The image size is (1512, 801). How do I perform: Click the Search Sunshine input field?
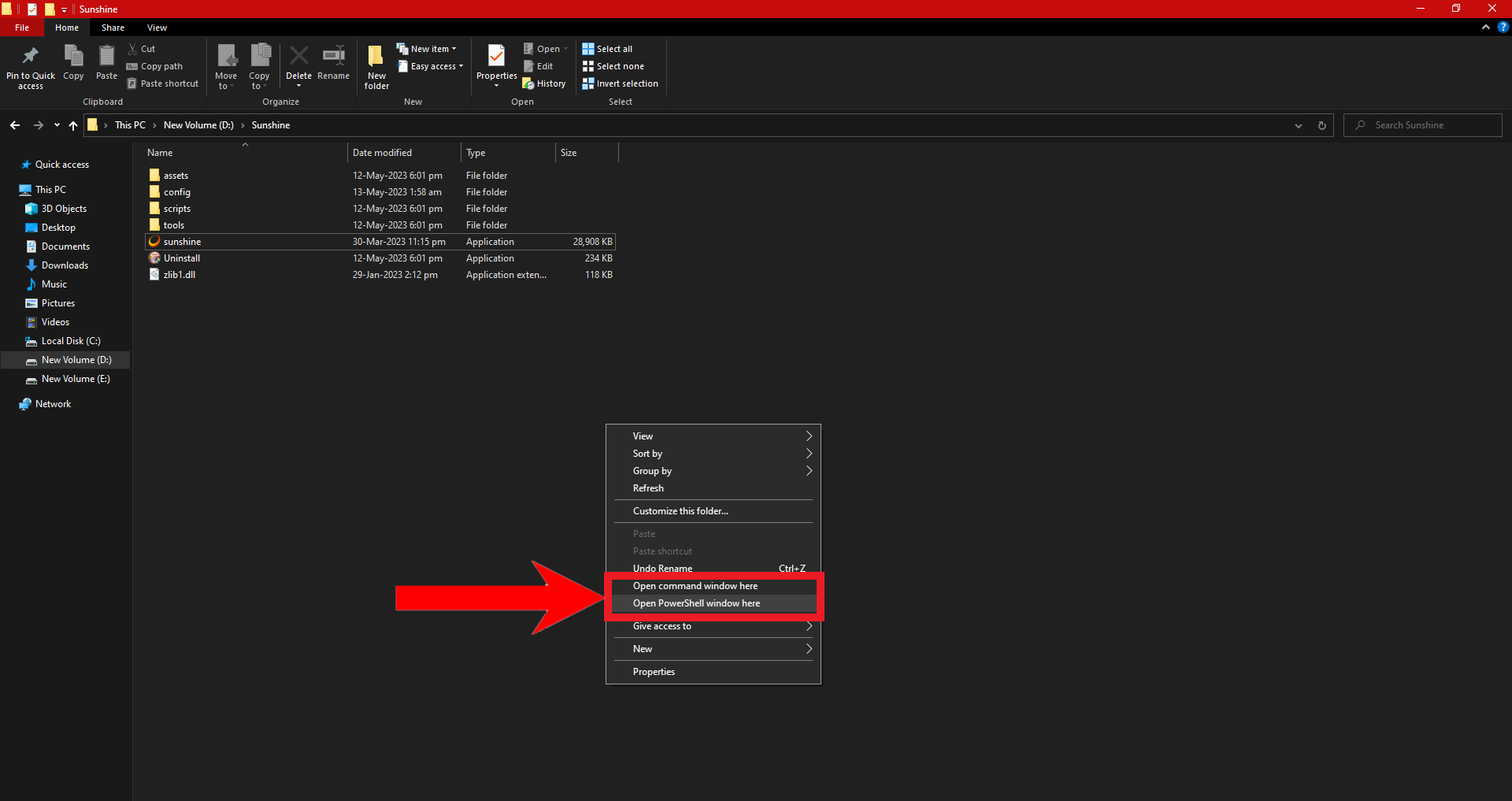pyautogui.click(x=1423, y=125)
